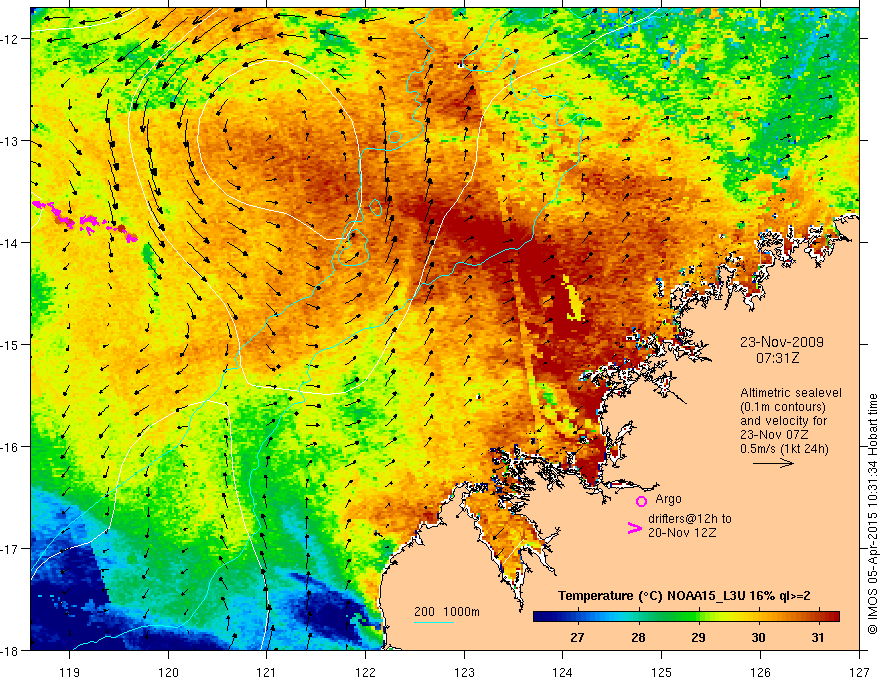This screenshot has height=680, width=880.
Task: Click longitude axis label 120
Action: 168,672
